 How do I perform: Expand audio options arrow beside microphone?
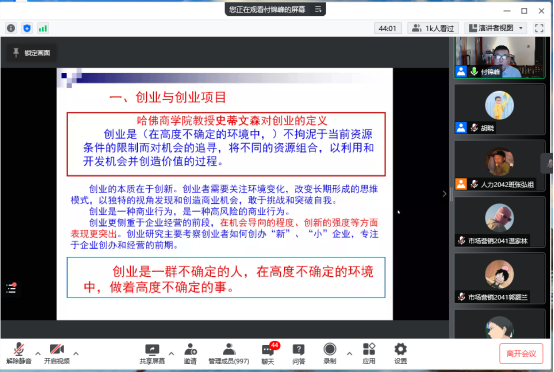click(x=38, y=353)
